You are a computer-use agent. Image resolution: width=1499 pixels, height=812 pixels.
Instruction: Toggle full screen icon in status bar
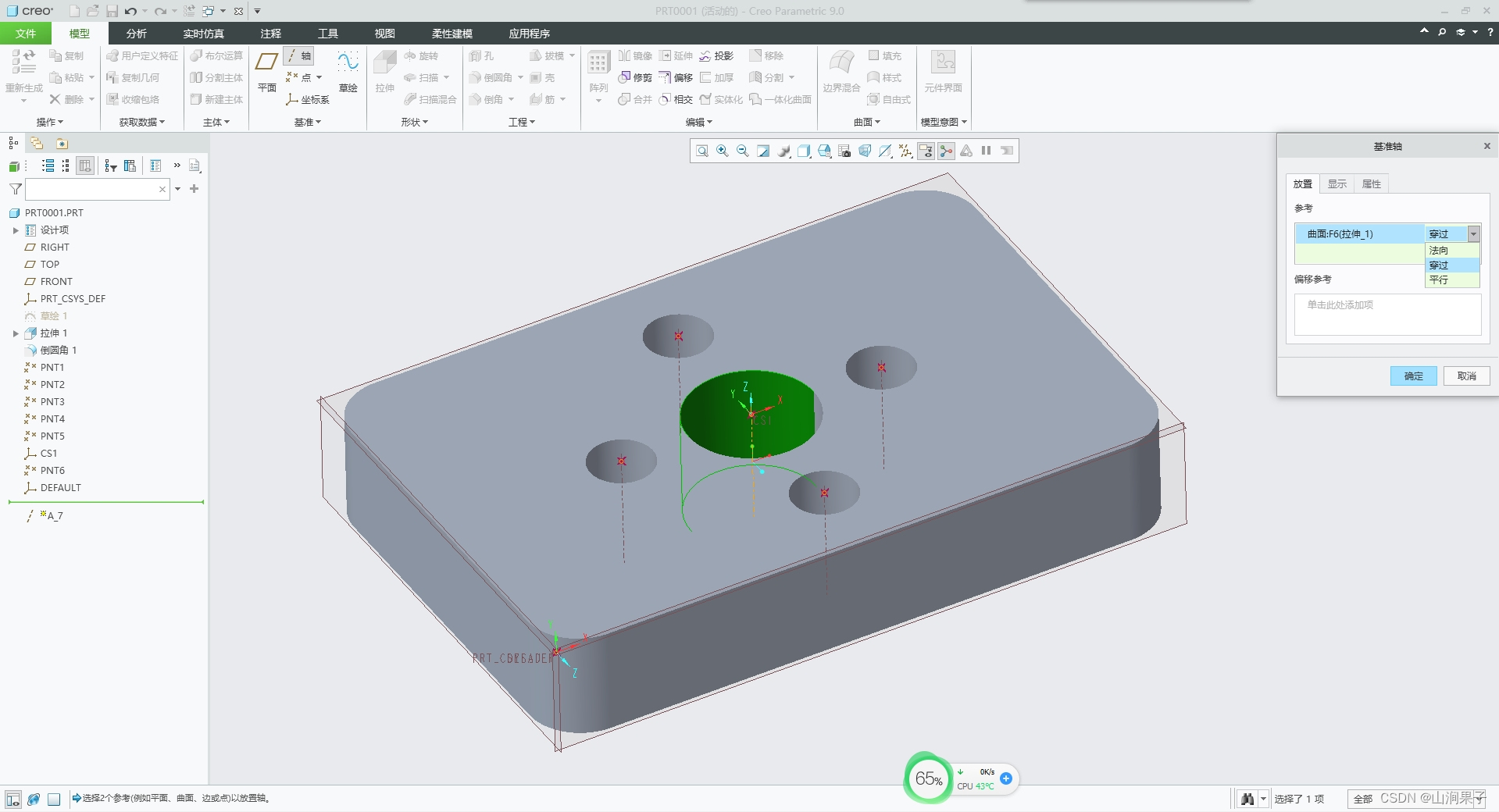click(54, 799)
